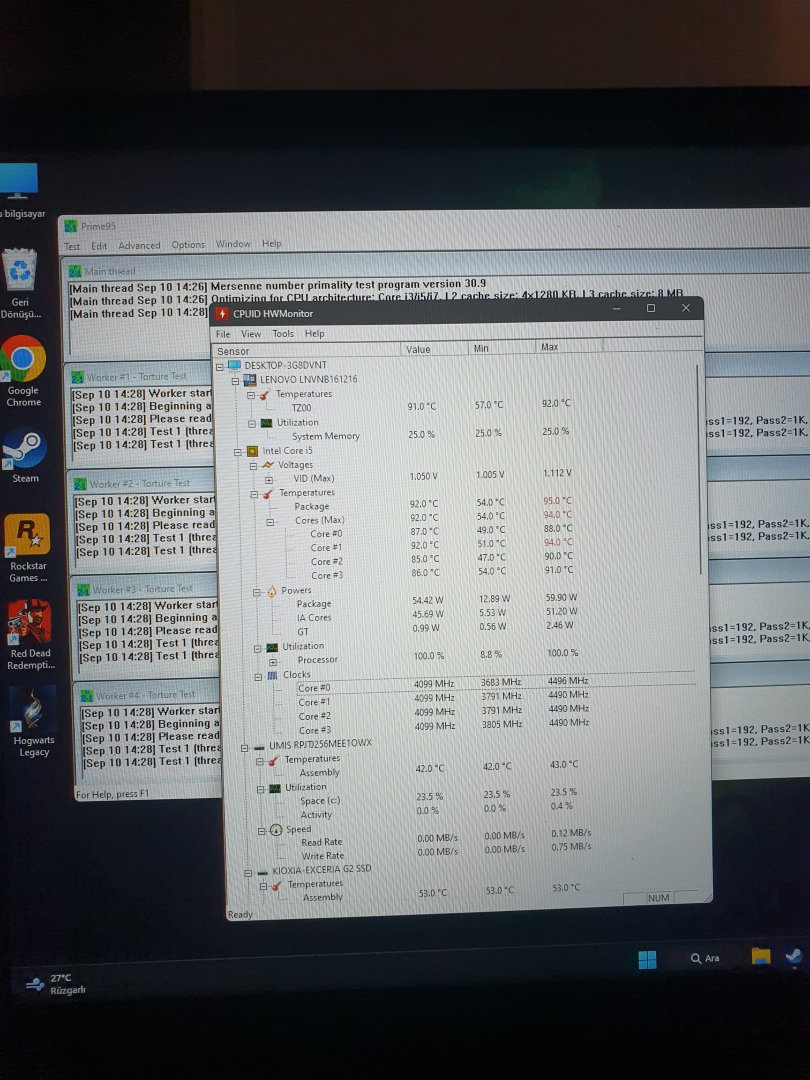Open Prime95 Test menu
The width and height of the screenshot is (810, 1080).
72,246
